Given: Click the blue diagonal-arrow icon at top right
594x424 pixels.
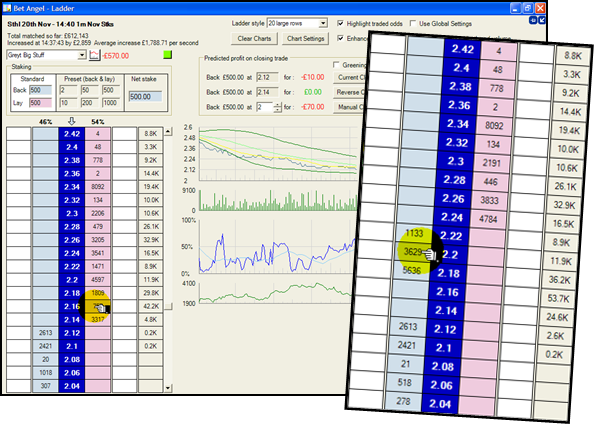Looking at the screenshot, I should 542,20.
